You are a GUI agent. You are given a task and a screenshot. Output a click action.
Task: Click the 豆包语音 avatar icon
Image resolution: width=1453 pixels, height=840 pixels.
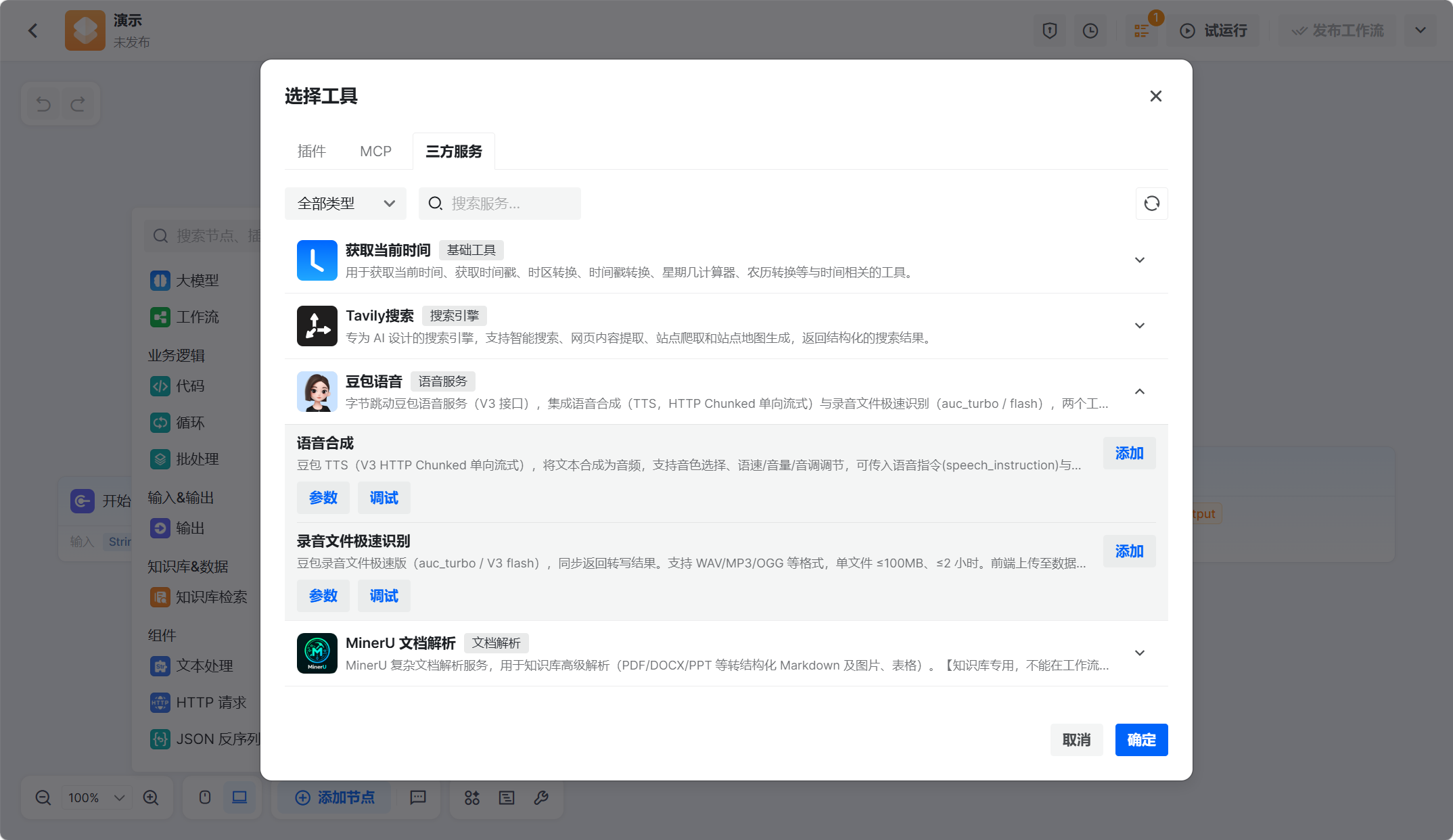tap(317, 392)
